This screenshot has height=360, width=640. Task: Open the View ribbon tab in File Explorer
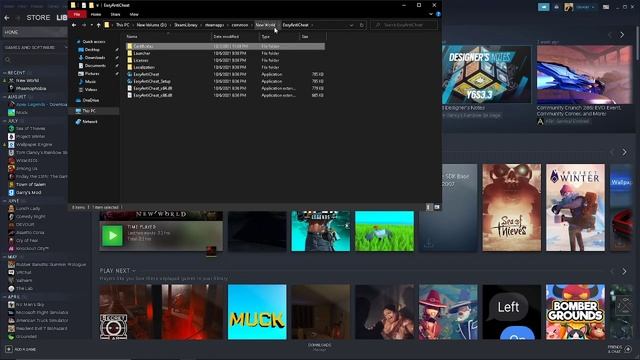[134, 14]
